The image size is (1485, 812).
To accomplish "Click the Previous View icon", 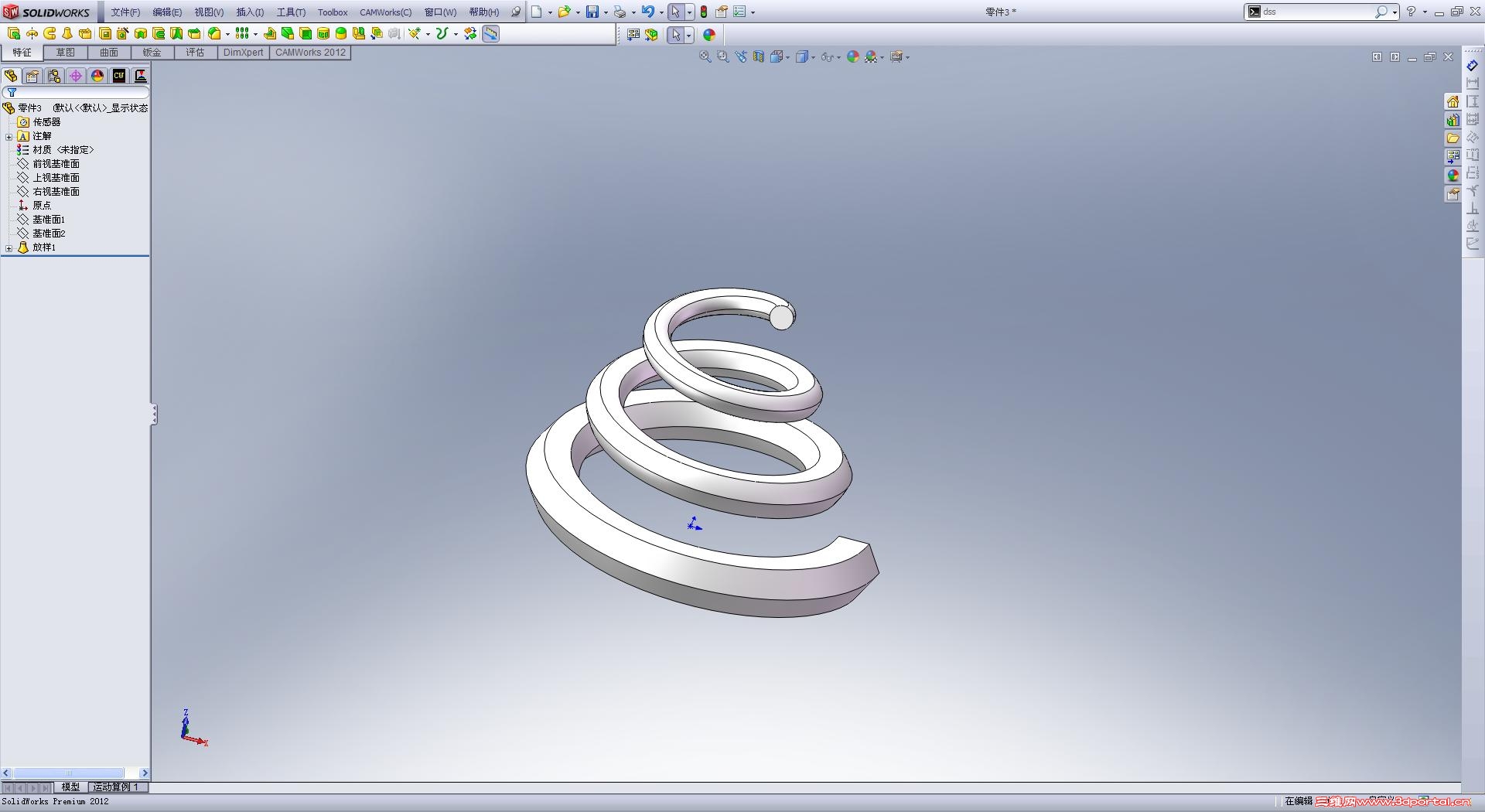I will 741,56.
